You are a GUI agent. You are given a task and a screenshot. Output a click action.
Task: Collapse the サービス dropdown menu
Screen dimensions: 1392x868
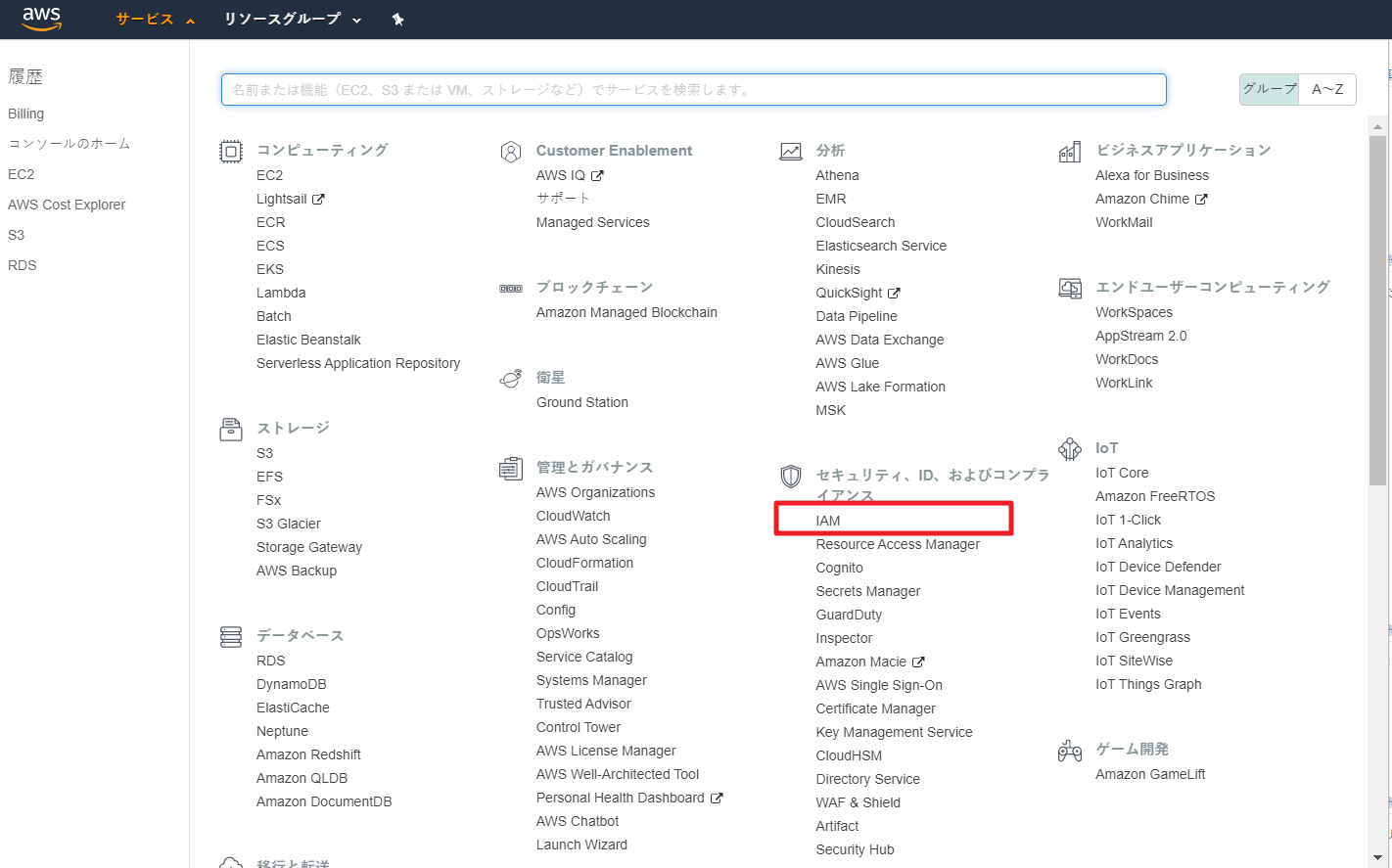coord(155,20)
